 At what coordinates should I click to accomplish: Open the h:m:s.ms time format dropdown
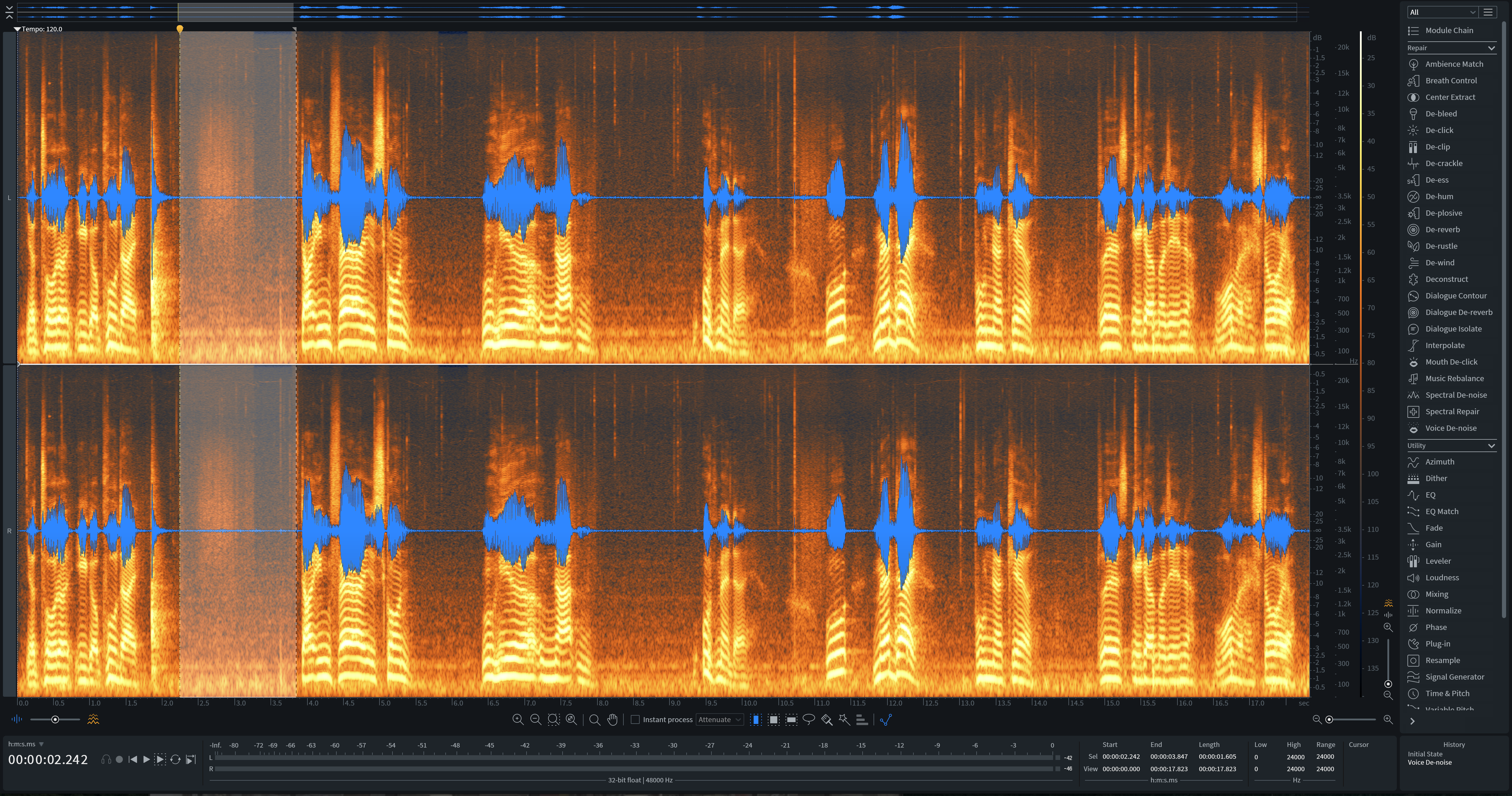click(x=26, y=744)
